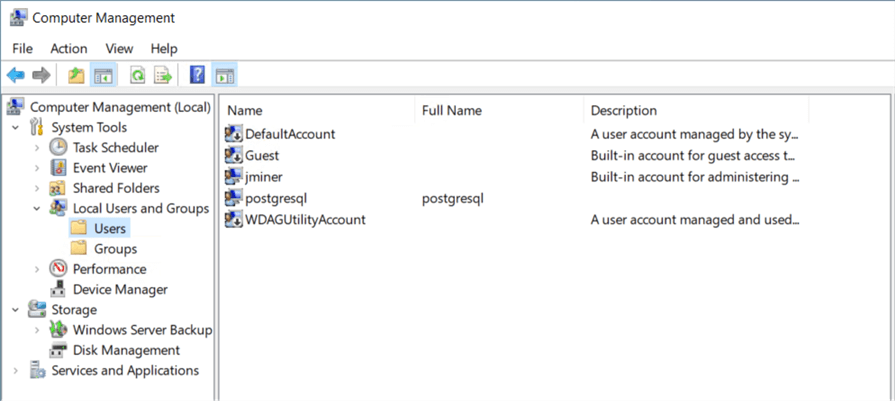This screenshot has height=401, width=895.
Task: Open the Action menu
Action: pyautogui.click(x=69, y=48)
